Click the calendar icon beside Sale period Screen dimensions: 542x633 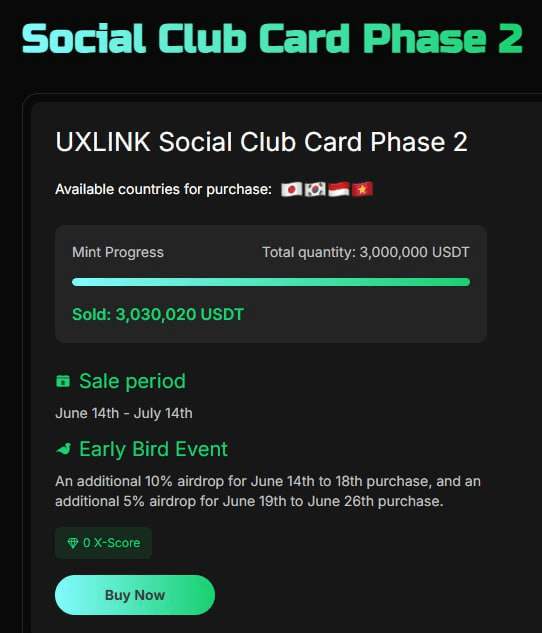point(63,381)
